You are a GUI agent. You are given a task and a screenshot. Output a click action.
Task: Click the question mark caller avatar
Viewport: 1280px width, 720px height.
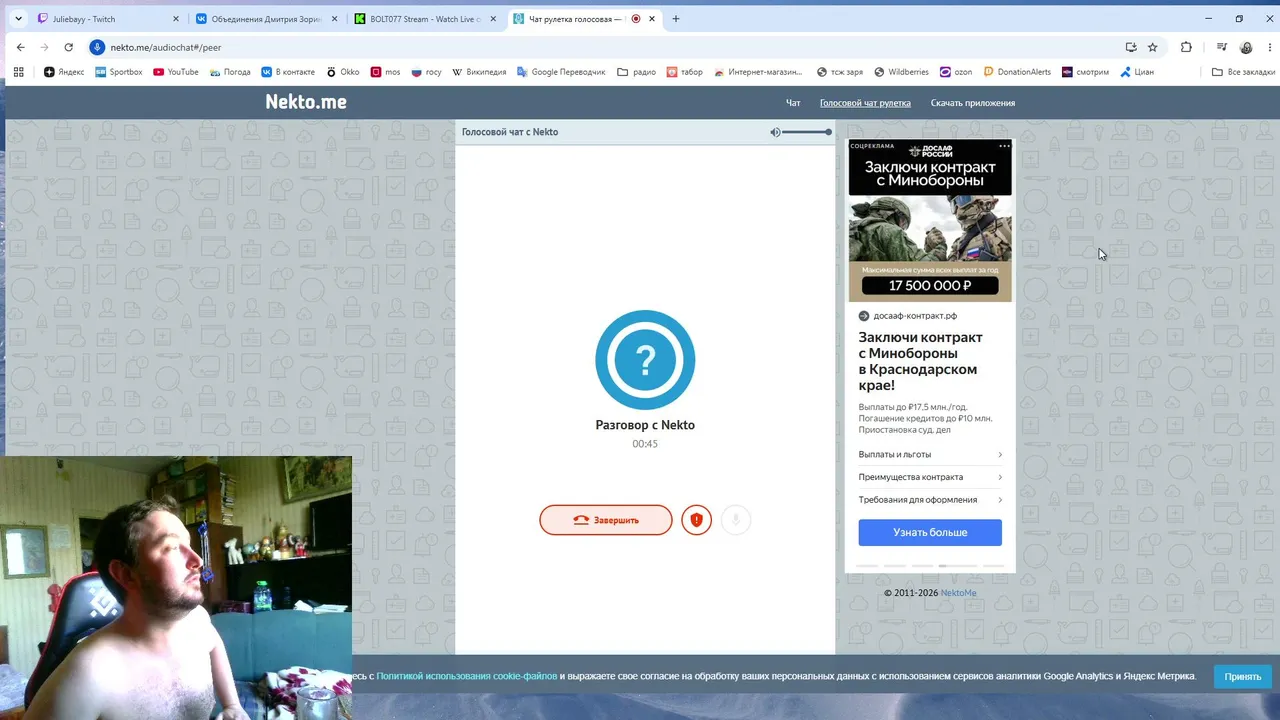[x=645, y=360]
